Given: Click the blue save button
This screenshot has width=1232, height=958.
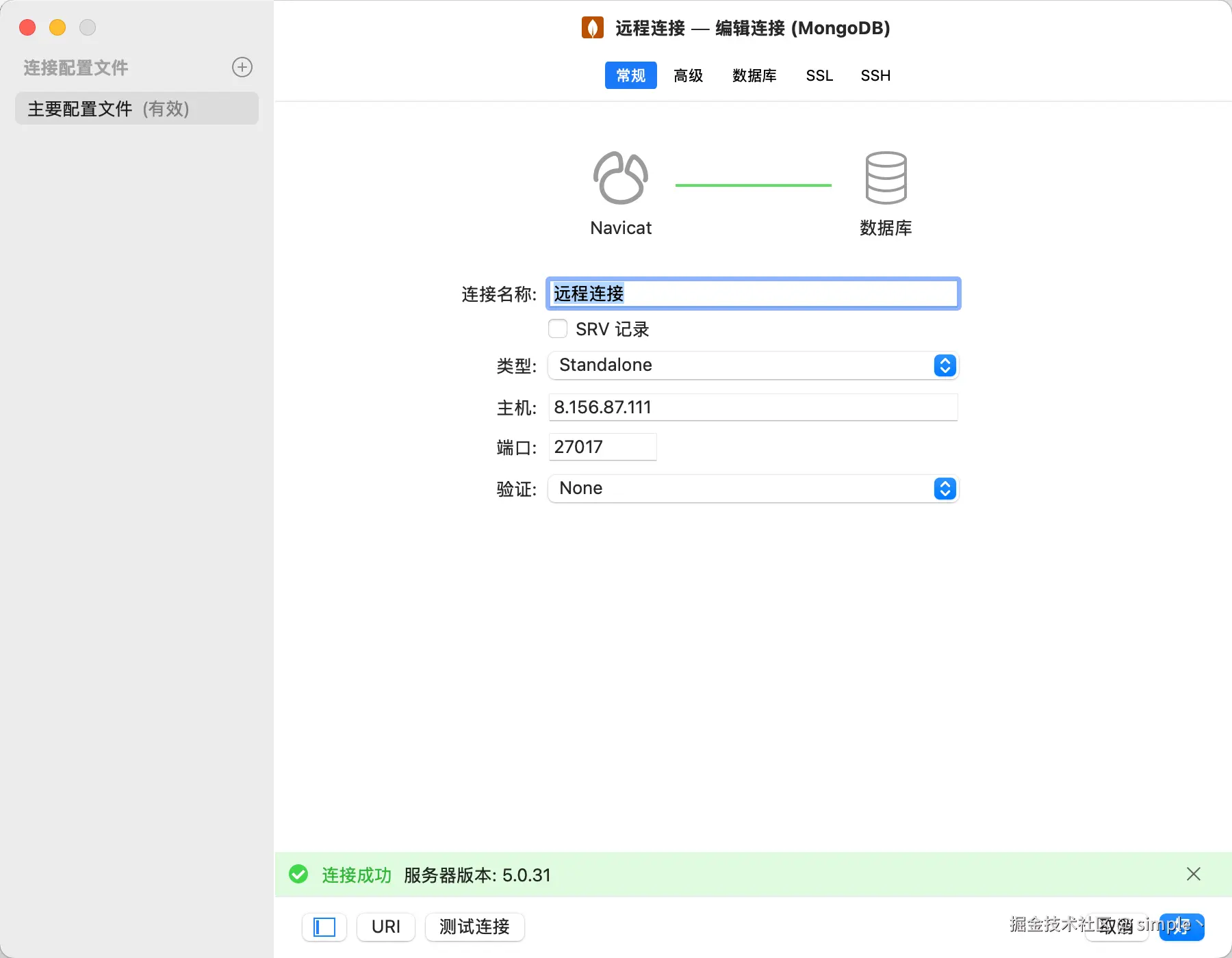Looking at the screenshot, I should [1182, 927].
